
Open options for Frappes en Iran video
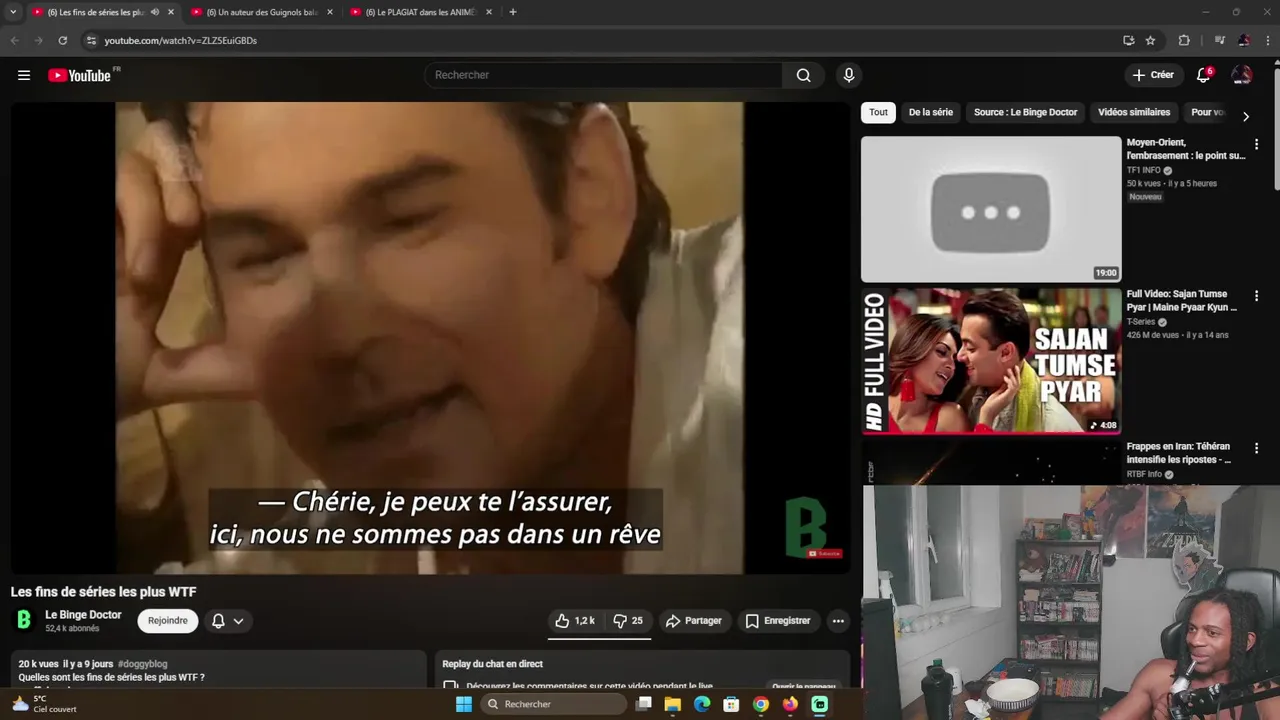coord(1256,448)
